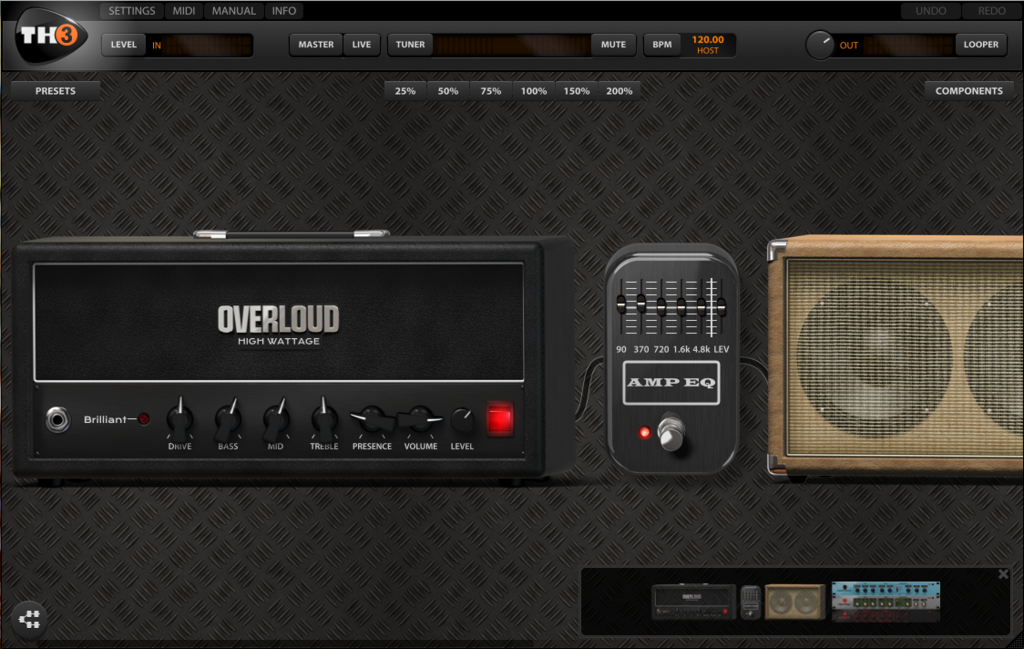Toggle MUTE on the tuner bar
The height and width of the screenshot is (649, 1024).
[x=613, y=44]
